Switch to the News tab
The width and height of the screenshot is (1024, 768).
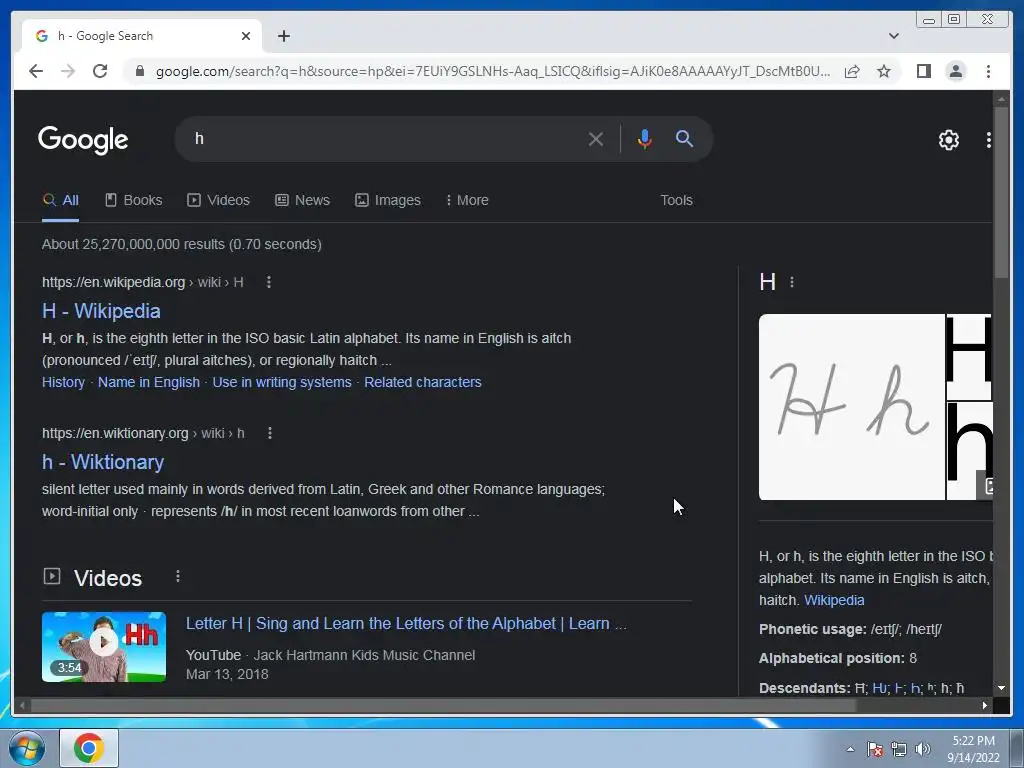click(x=302, y=200)
